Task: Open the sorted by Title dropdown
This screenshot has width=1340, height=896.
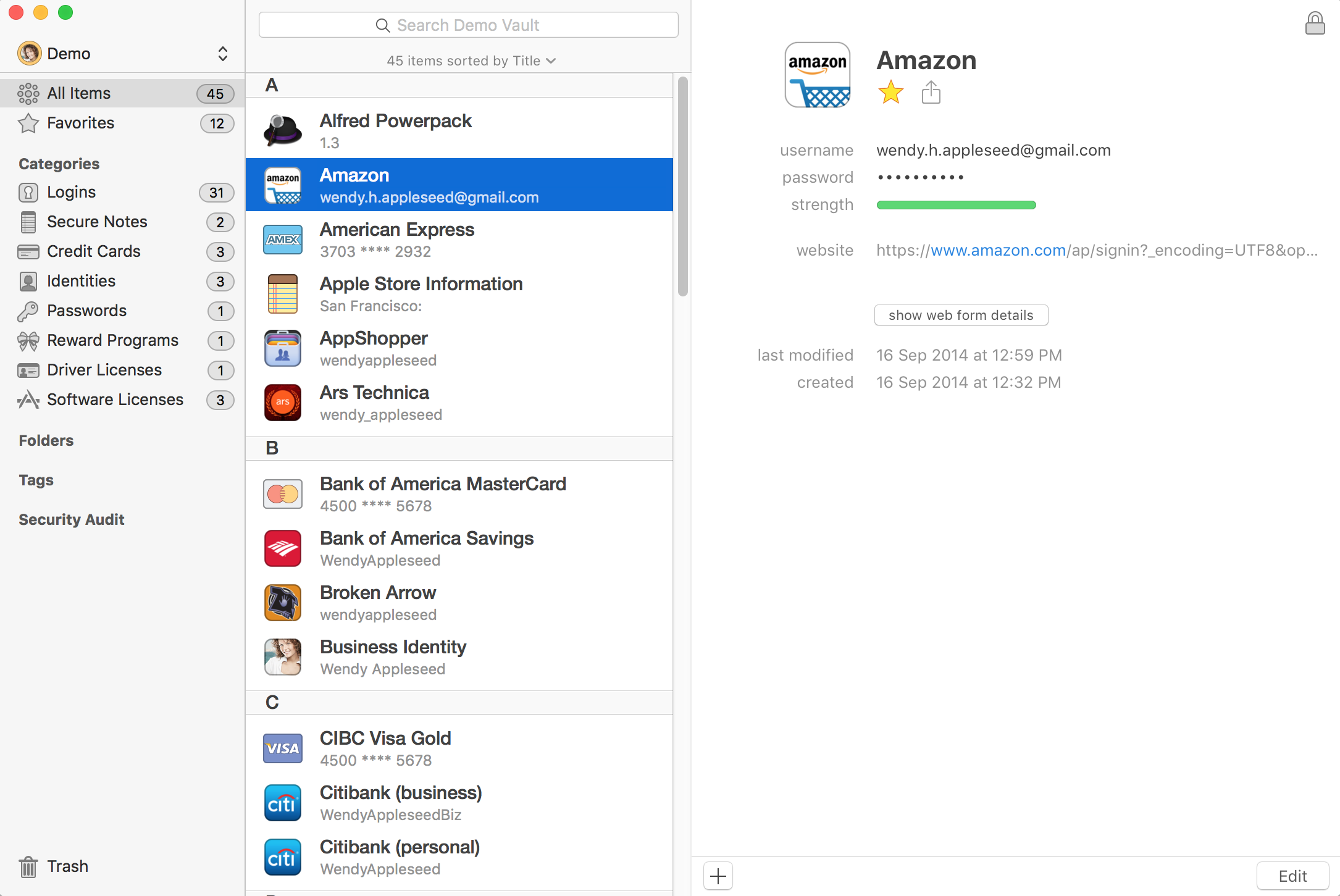Action: click(471, 61)
